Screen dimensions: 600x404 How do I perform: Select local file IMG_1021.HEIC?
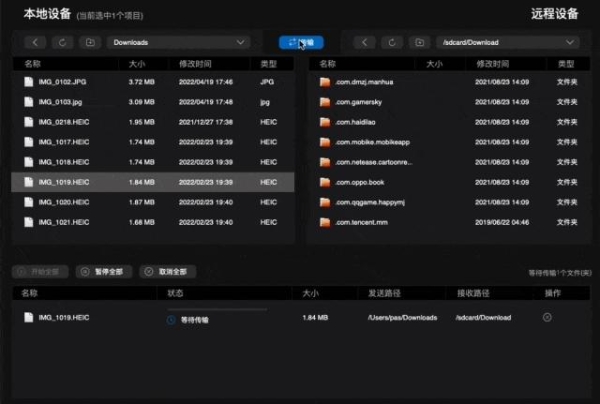point(153,222)
